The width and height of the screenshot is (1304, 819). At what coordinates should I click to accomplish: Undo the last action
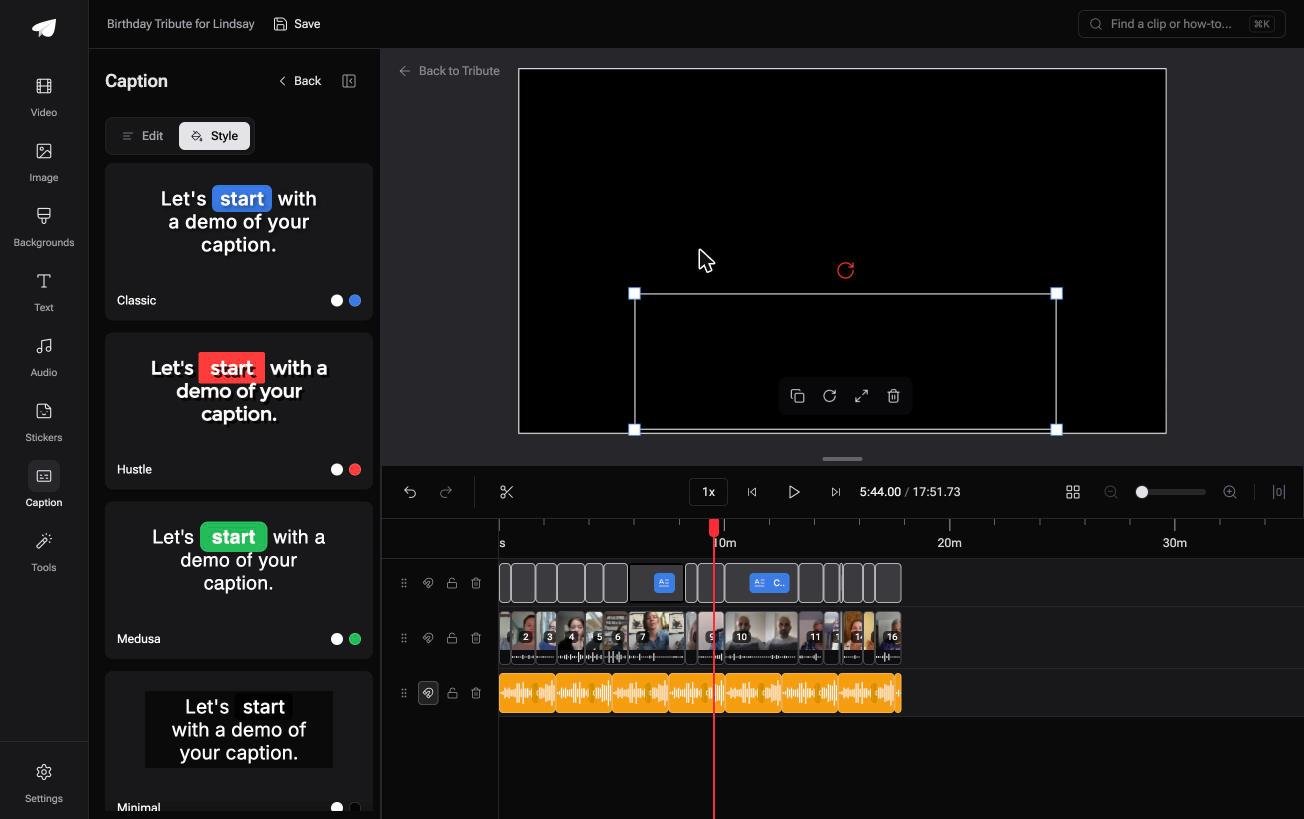[x=410, y=492]
